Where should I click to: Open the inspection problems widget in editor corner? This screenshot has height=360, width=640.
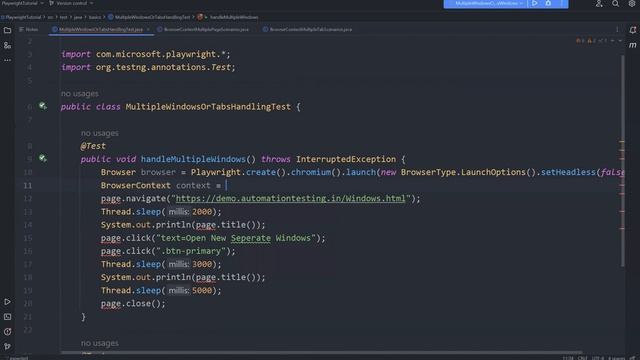point(592,41)
